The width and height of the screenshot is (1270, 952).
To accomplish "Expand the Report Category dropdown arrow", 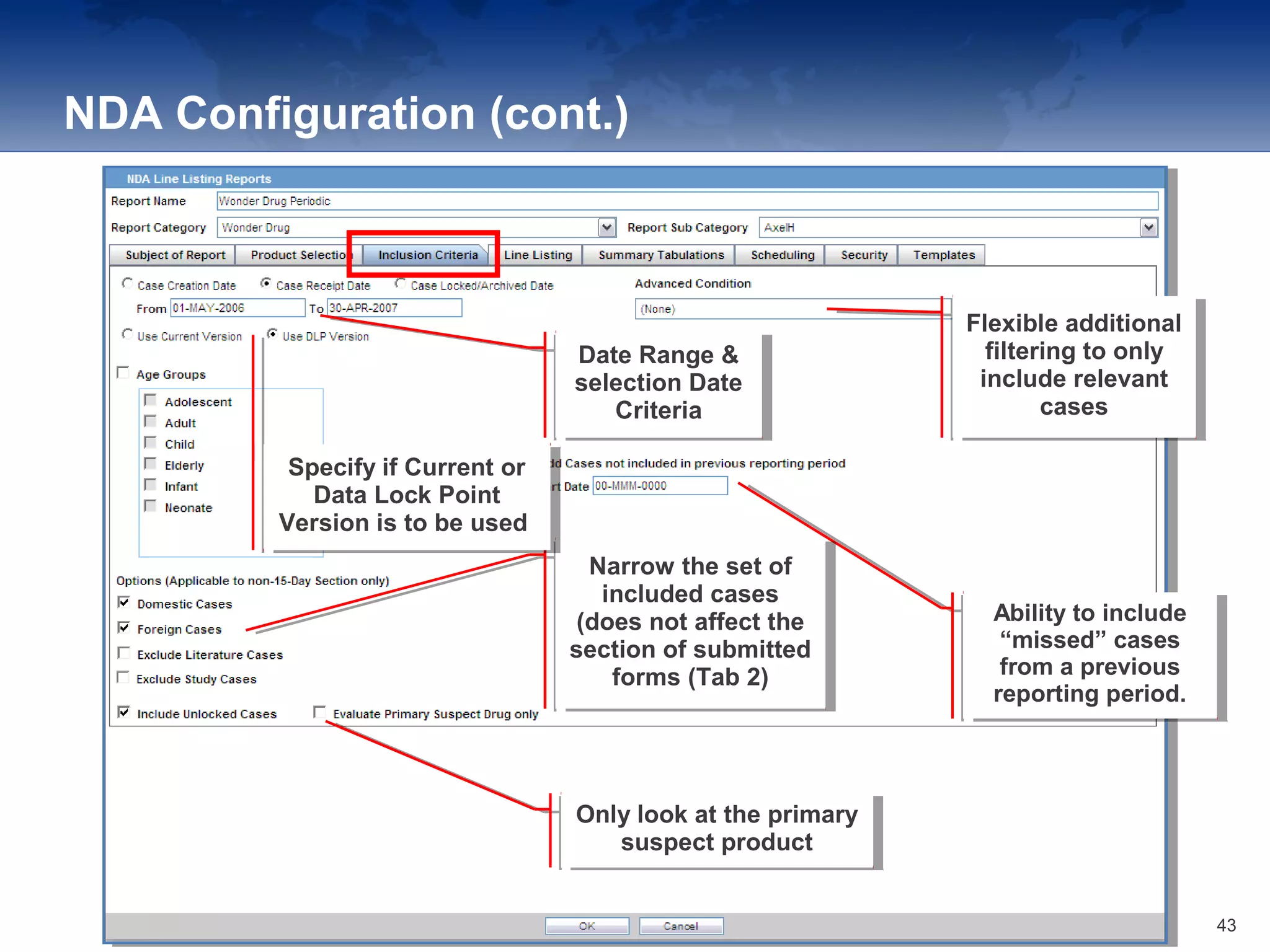I will click(607, 227).
